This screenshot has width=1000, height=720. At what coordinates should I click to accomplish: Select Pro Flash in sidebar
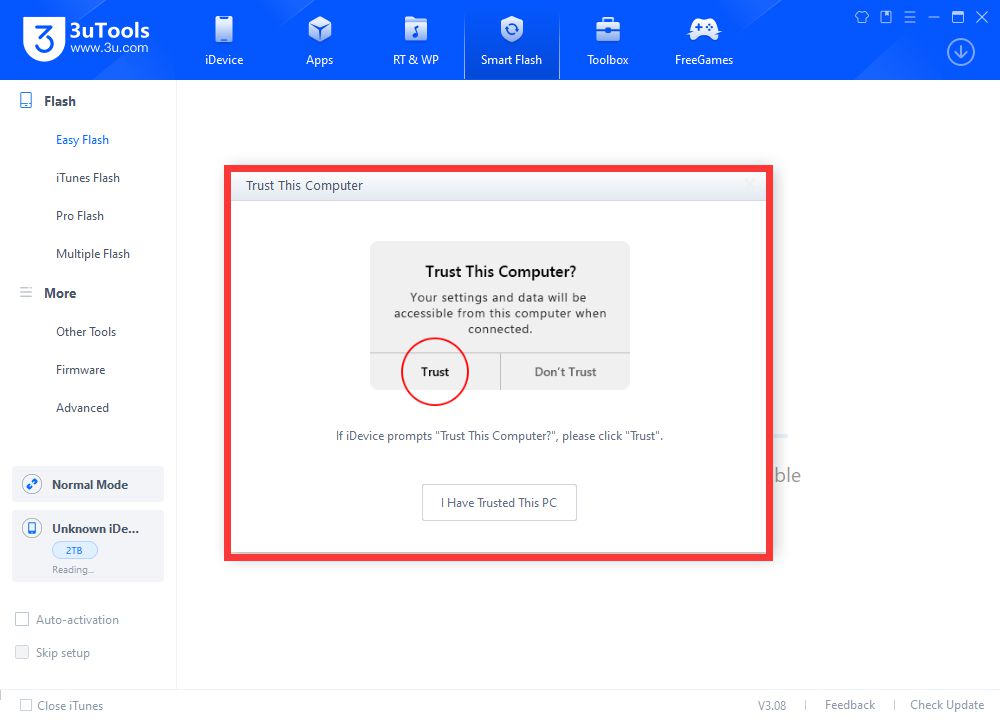80,216
